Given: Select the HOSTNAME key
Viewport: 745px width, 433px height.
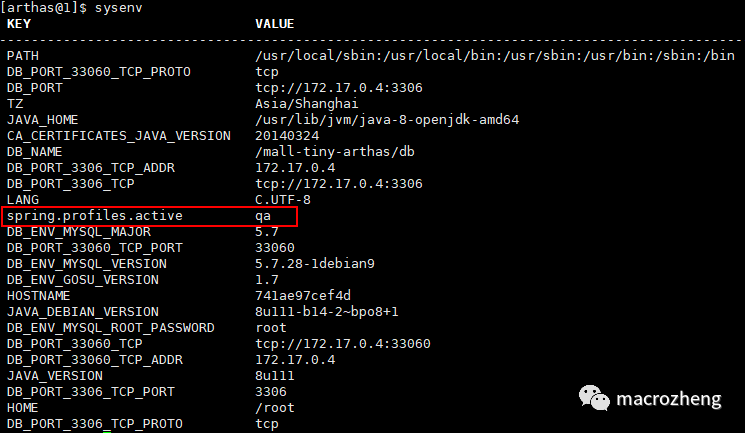Looking at the screenshot, I should [x=38, y=296].
